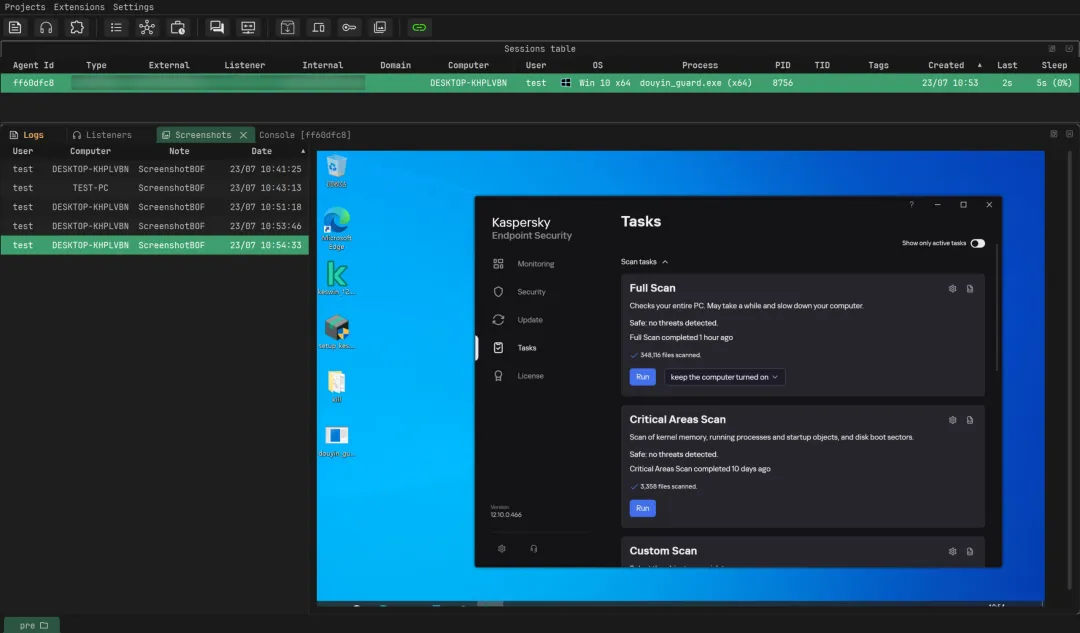Click the pre project button at bottom
The height and width of the screenshot is (633, 1080).
(x=32, y=625)
